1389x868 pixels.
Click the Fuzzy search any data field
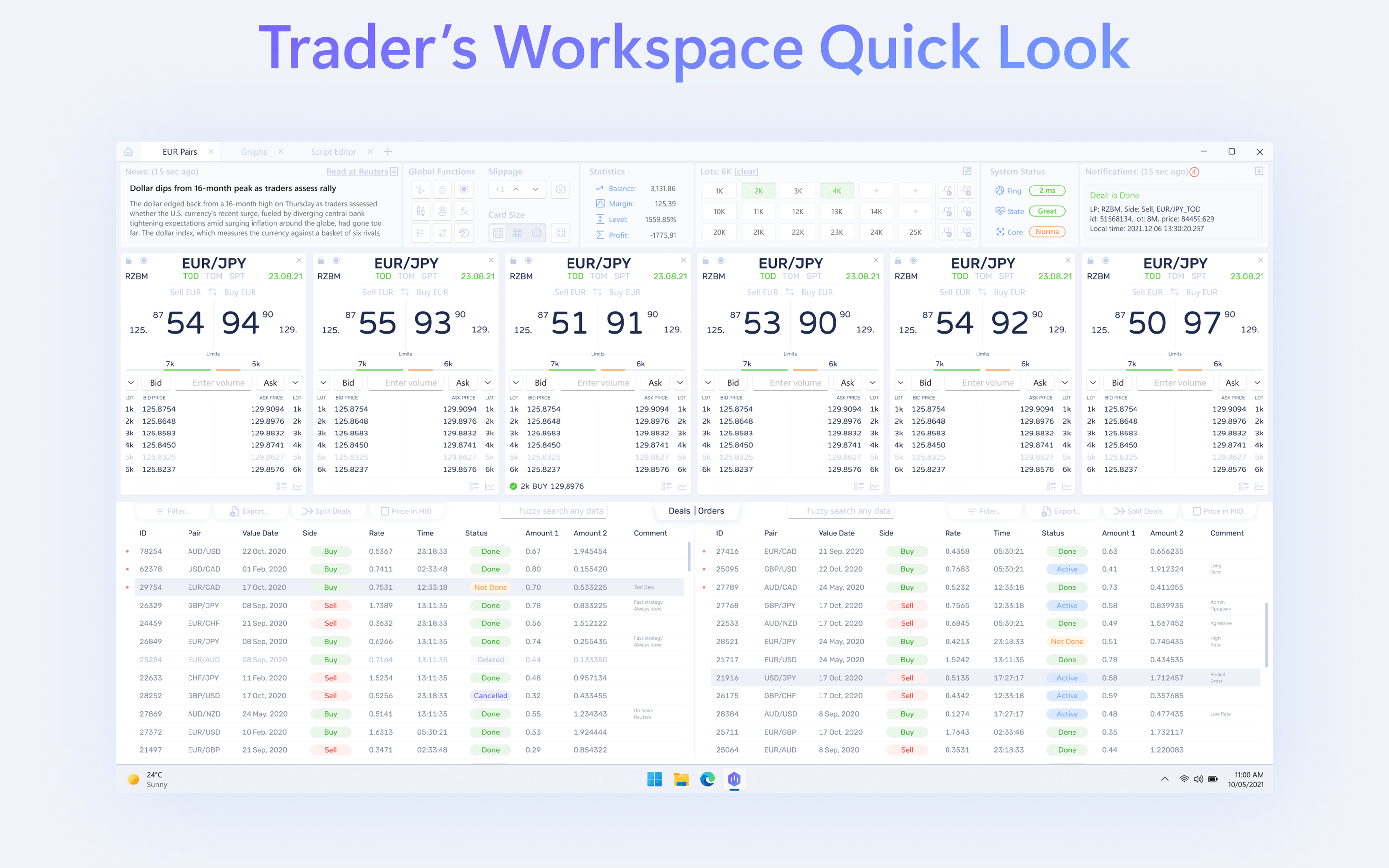pyautogui.click(x=553, y=511)
